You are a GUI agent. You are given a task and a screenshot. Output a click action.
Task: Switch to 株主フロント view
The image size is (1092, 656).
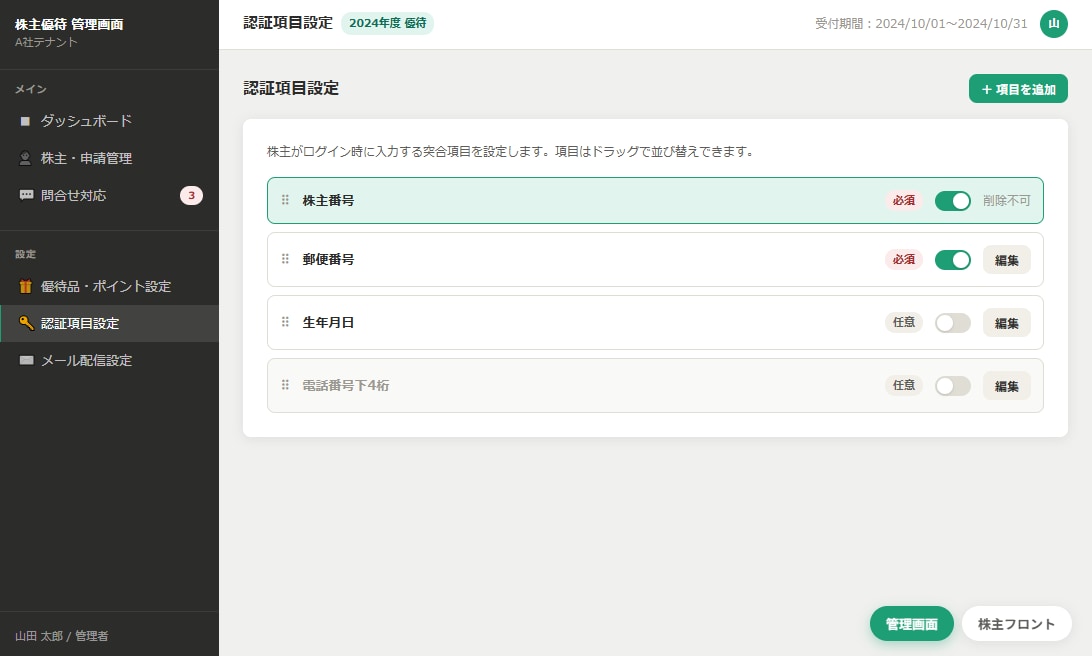(1016, 623)
